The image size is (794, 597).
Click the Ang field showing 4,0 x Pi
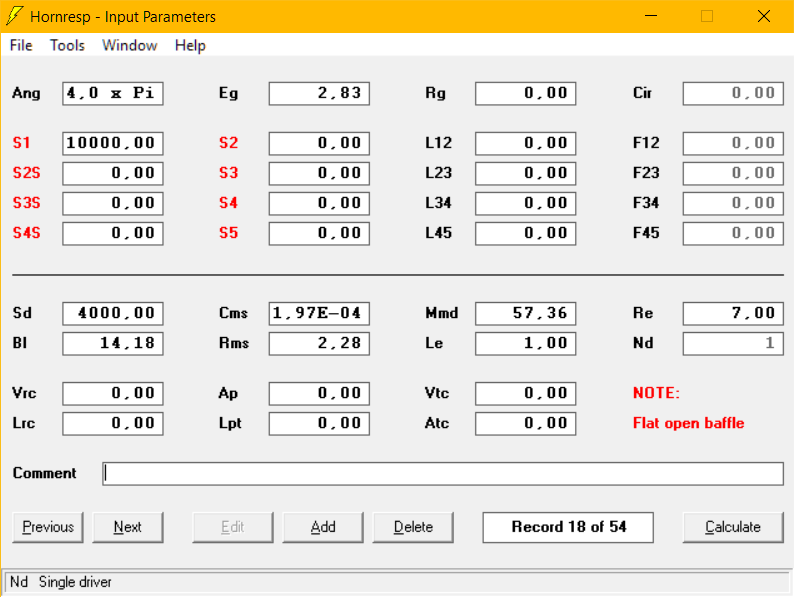[x=113, y=93]
